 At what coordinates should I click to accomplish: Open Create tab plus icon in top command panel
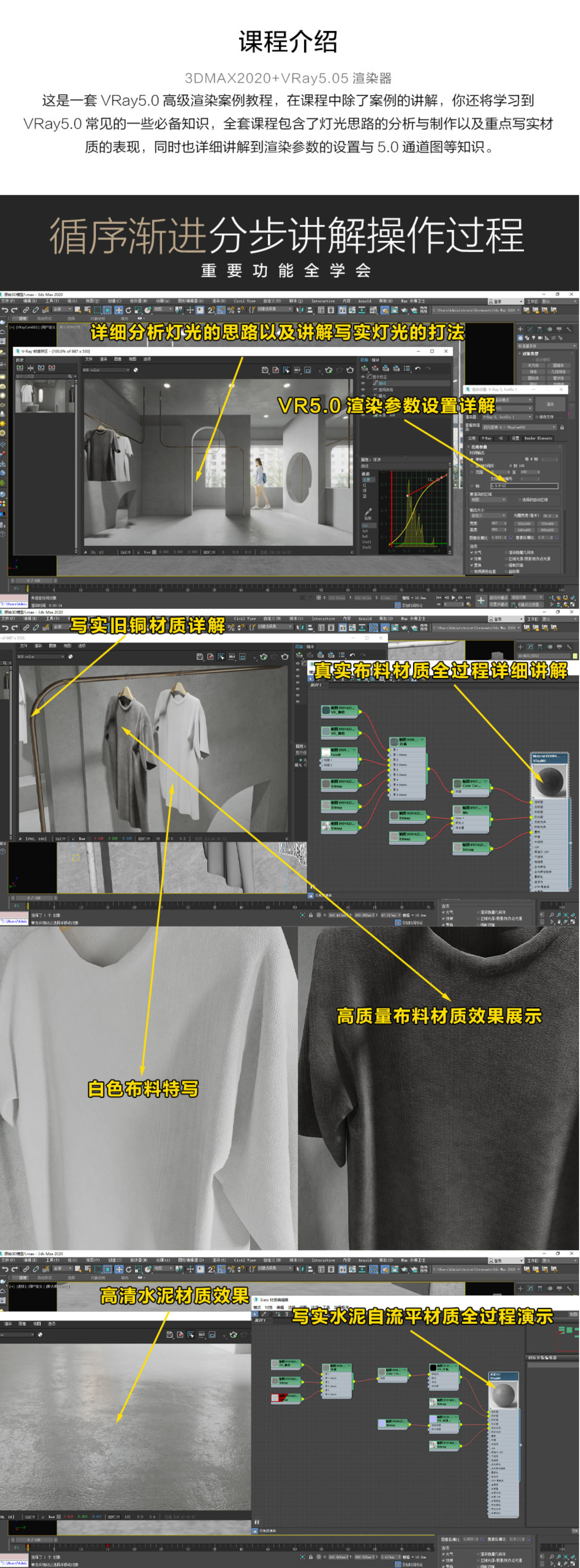point(520,329)
